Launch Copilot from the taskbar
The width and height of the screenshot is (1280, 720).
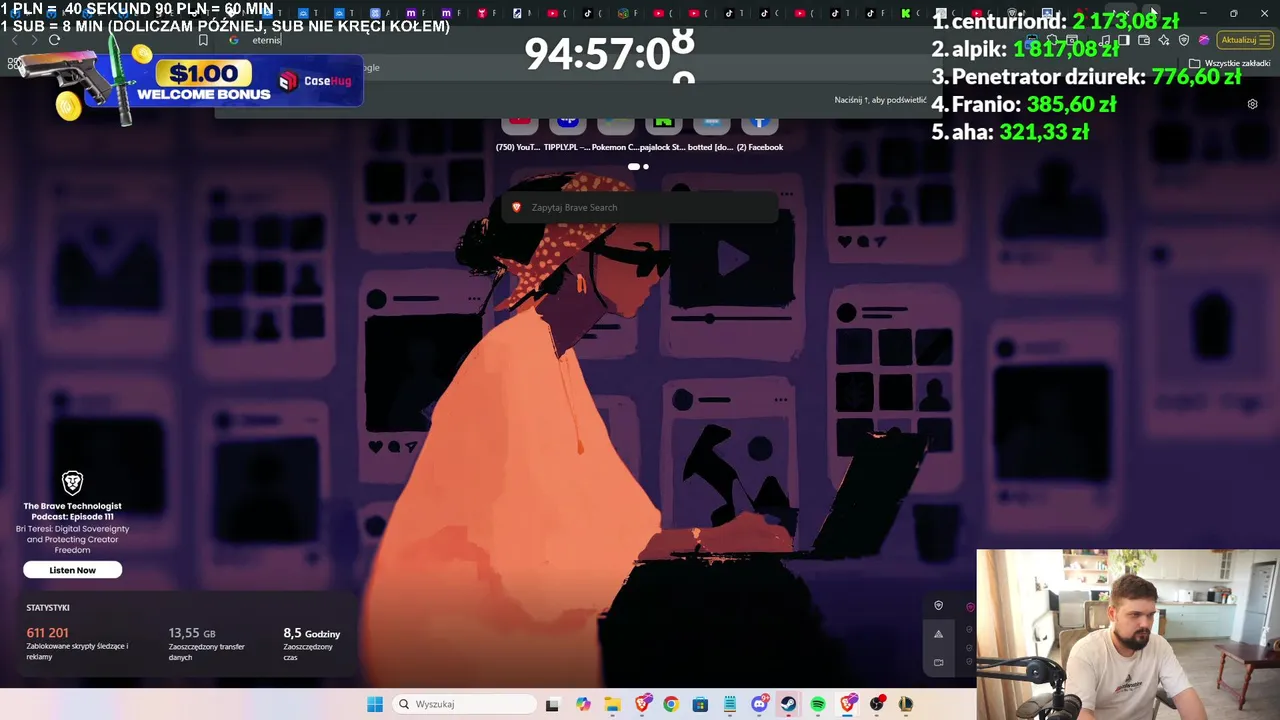coord(583,704)
